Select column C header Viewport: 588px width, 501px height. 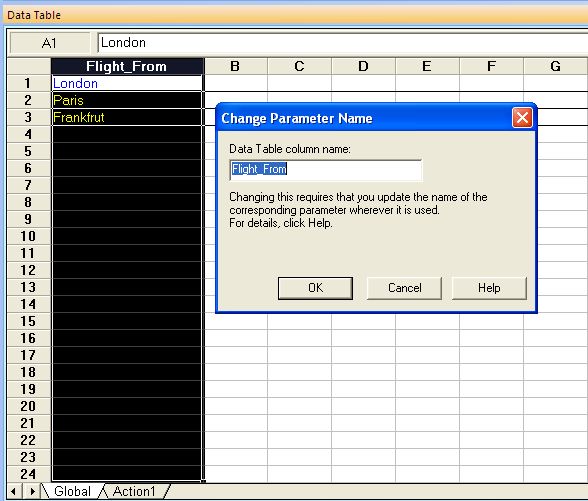coord(299,66)
